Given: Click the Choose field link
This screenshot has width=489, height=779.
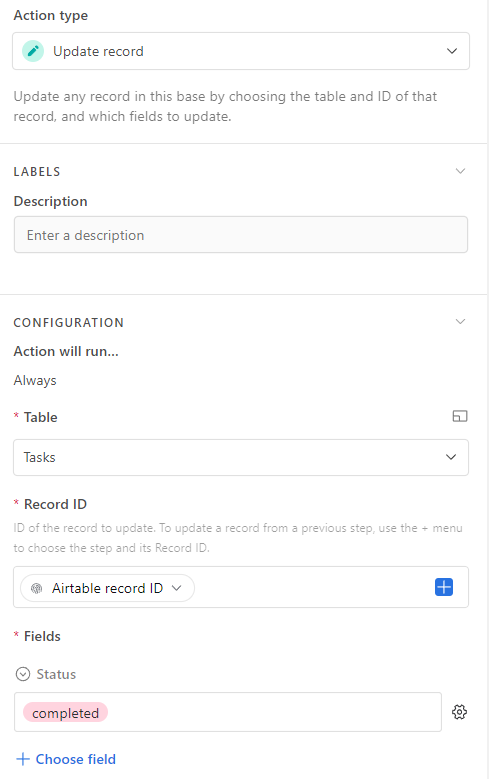Looking at the screenshot, I should coord(76,759).
